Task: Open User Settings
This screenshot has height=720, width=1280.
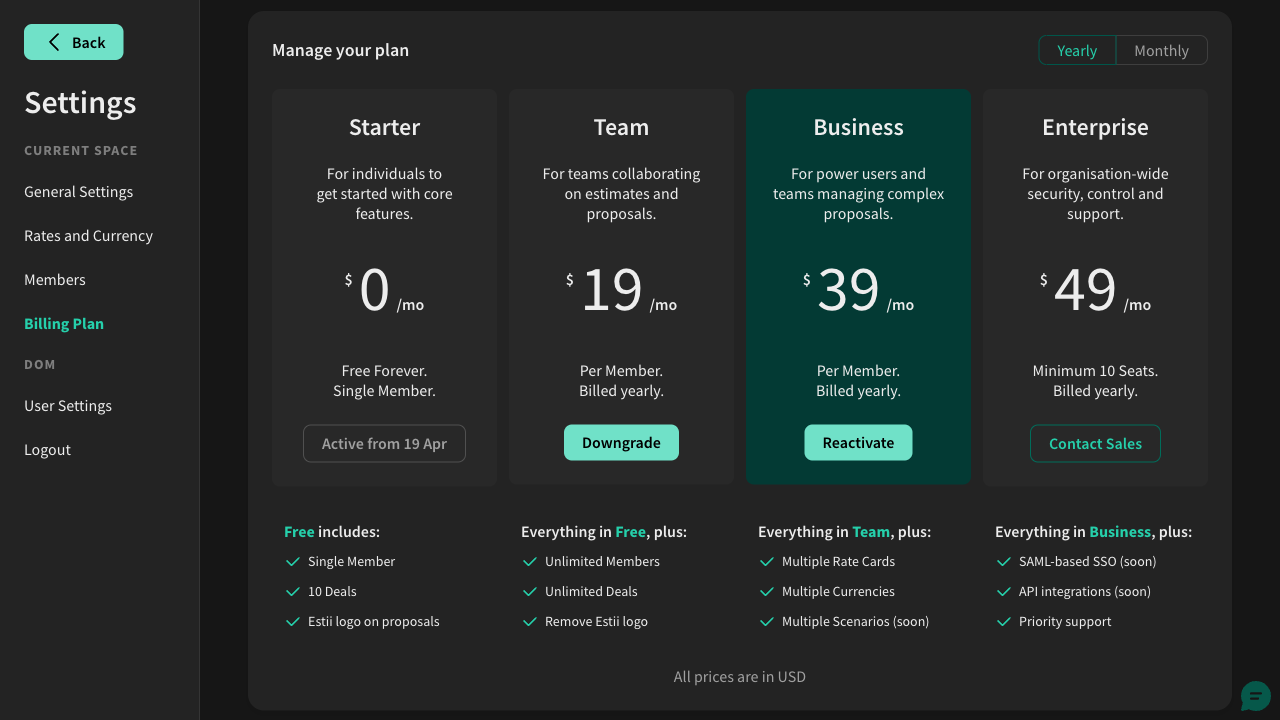Action: pos(68,406)
